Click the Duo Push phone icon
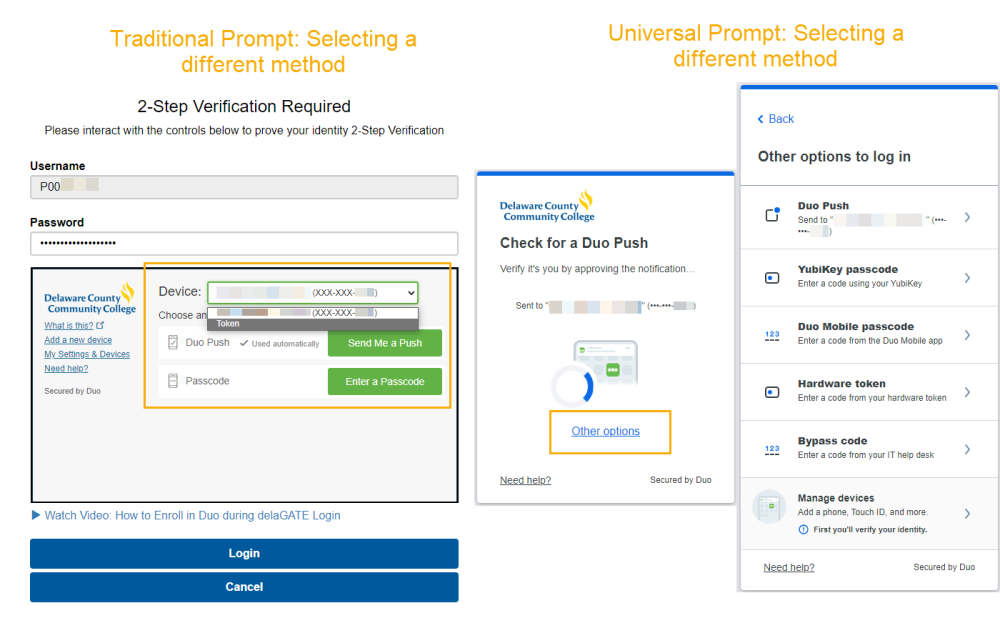 pyautogui.click(x=772, y=215)
